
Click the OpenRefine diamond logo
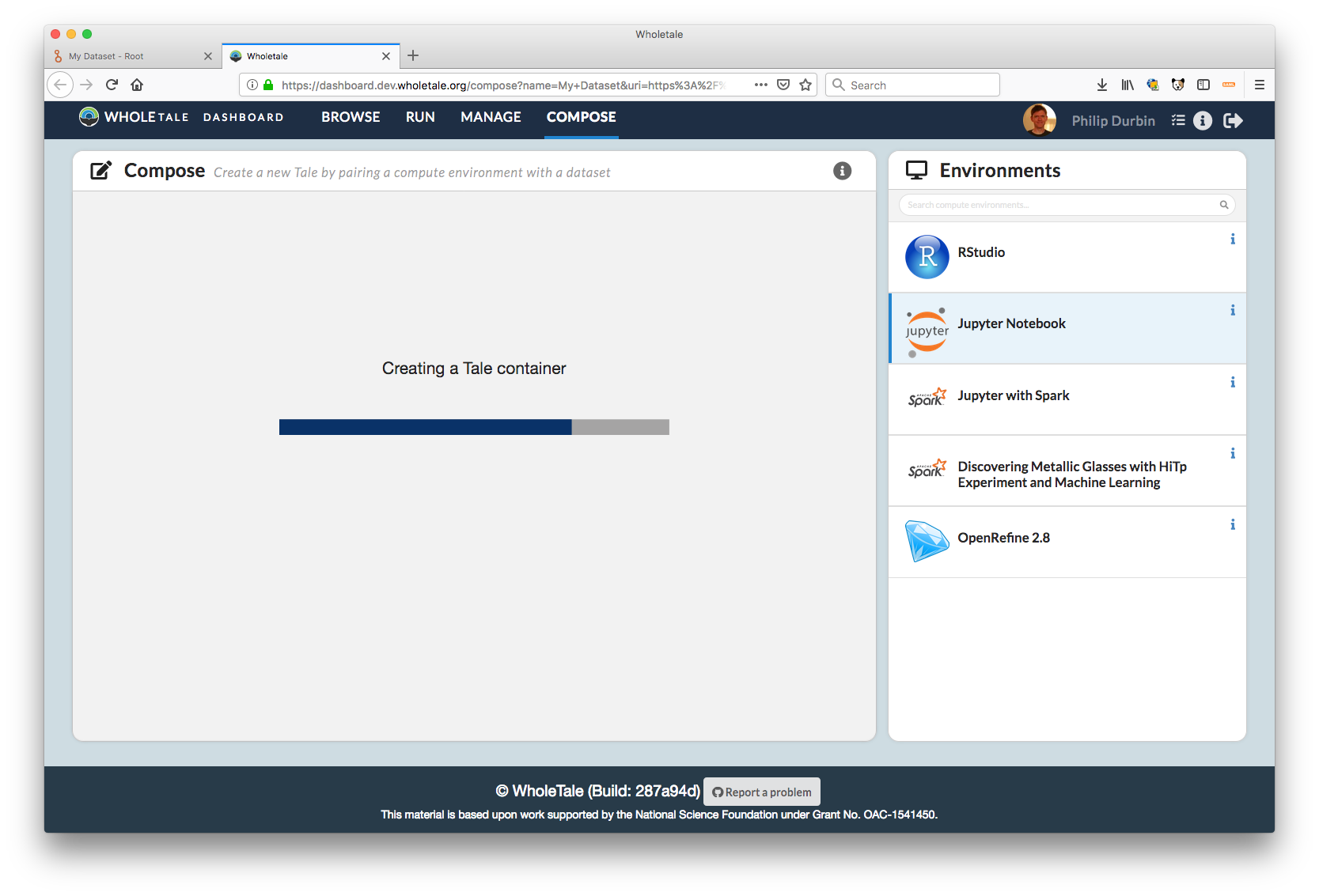927,541
